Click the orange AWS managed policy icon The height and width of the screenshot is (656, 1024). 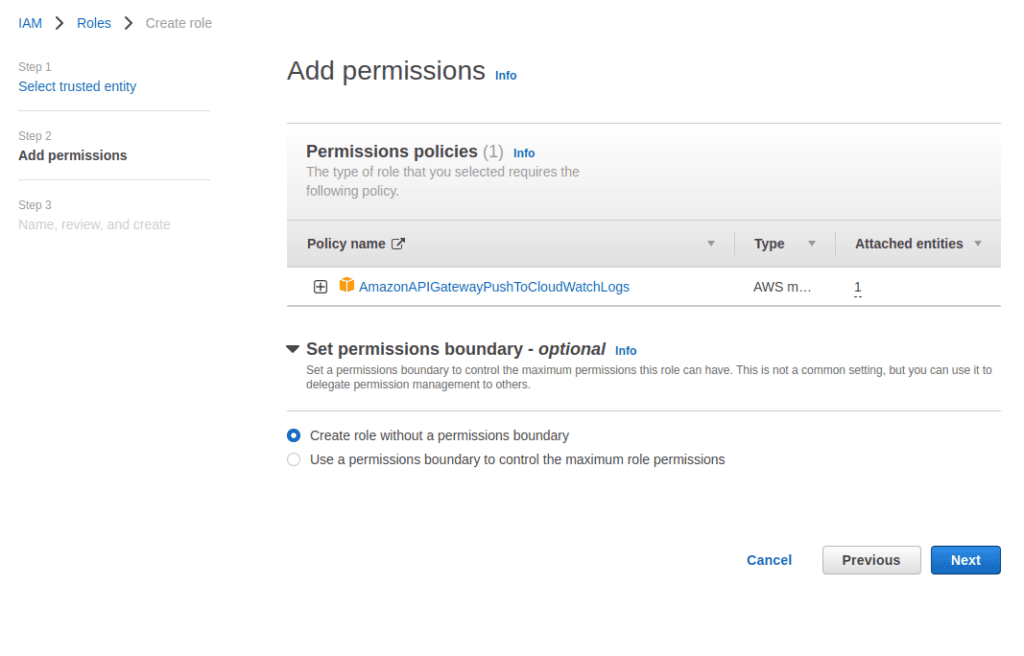point(345,287)
